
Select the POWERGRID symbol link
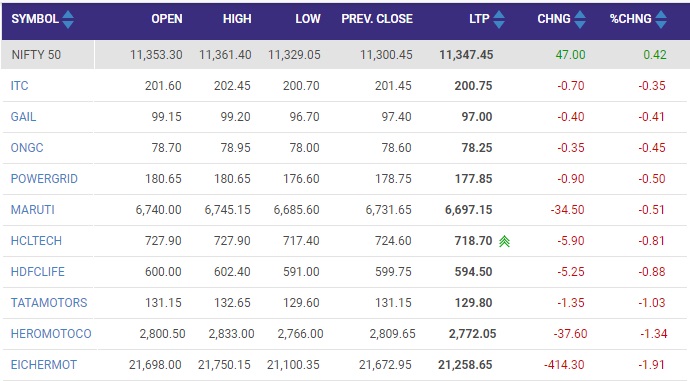pyautogui.click(x=44, y=179)
